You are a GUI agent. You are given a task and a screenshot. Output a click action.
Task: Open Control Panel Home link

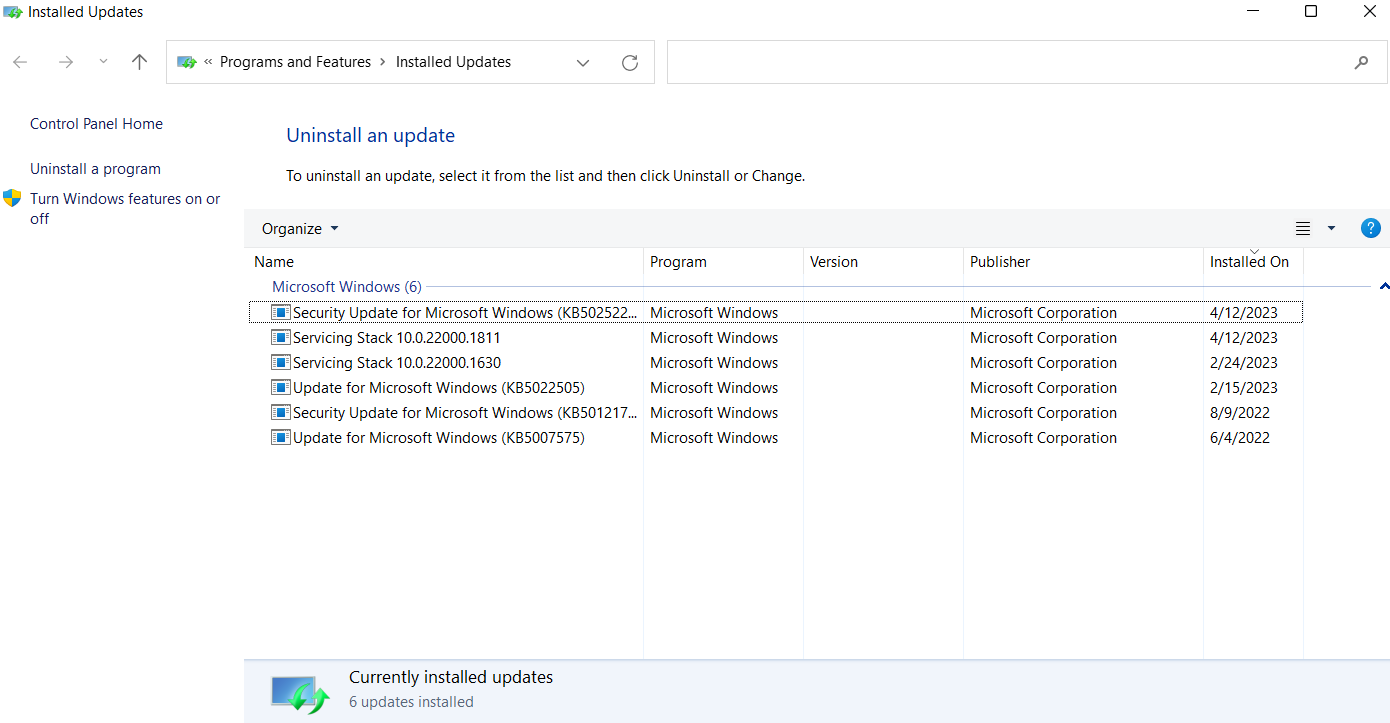(96, 124)
